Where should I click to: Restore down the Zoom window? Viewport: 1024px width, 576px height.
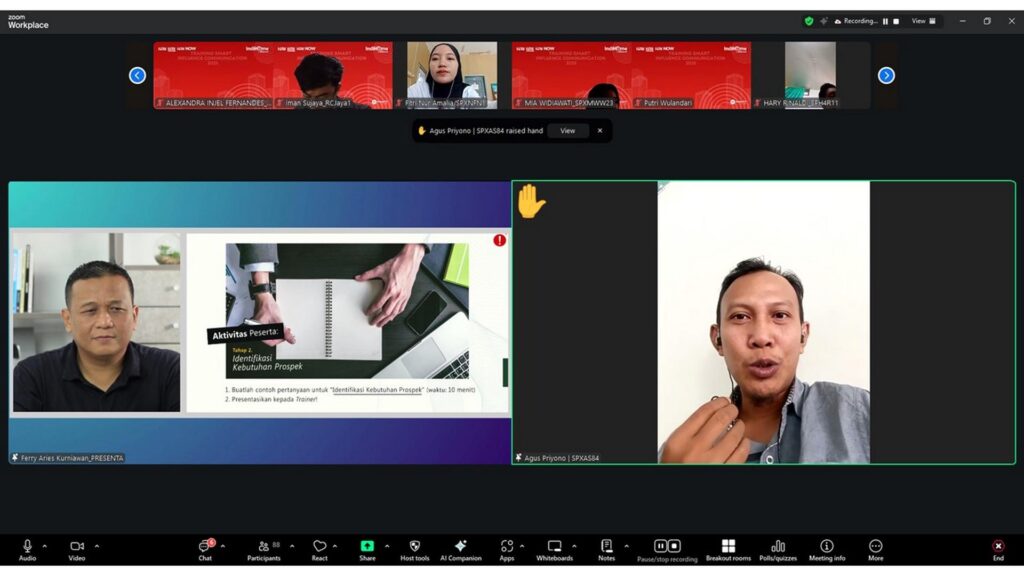click(x=987, y=21)
